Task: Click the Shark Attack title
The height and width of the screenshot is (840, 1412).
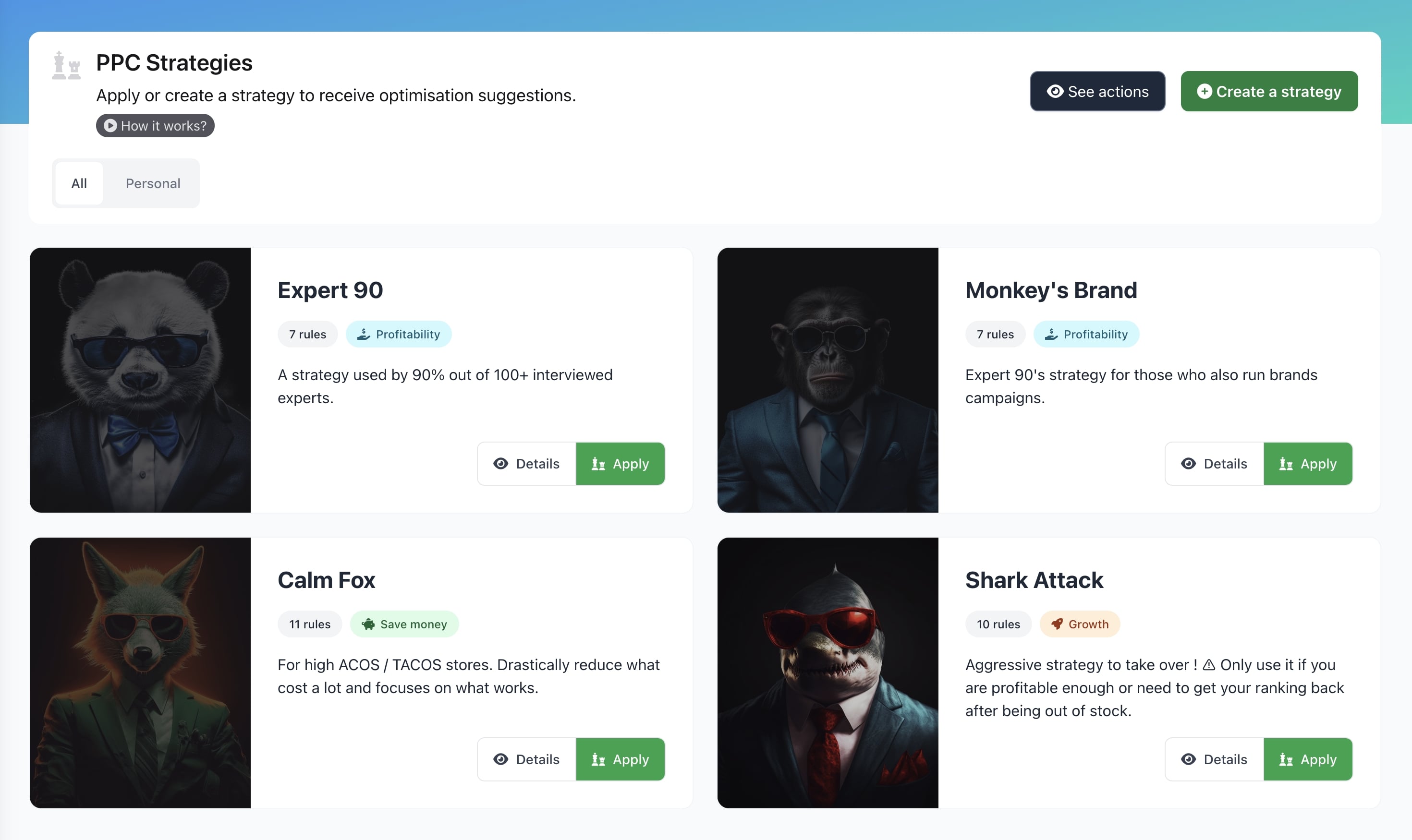Action: click(x=1034, y=580)
